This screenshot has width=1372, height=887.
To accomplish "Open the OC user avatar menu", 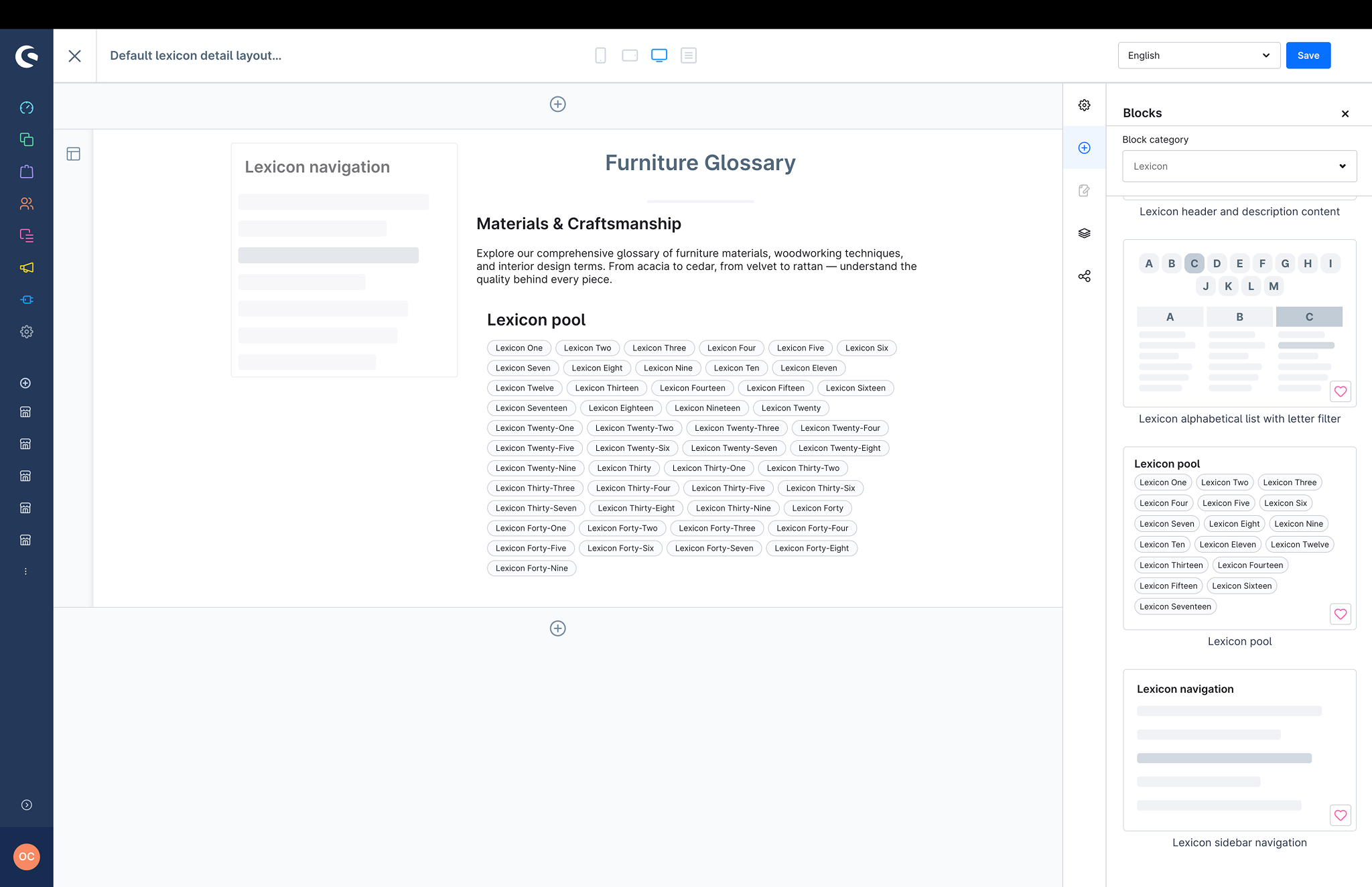I will pos(26,857).
